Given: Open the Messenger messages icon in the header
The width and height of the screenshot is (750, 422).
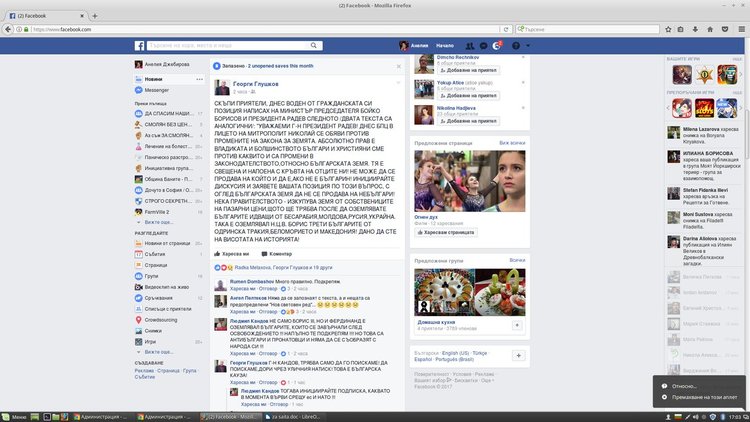Looking at the screenshot, I should [x=483, y=47].
